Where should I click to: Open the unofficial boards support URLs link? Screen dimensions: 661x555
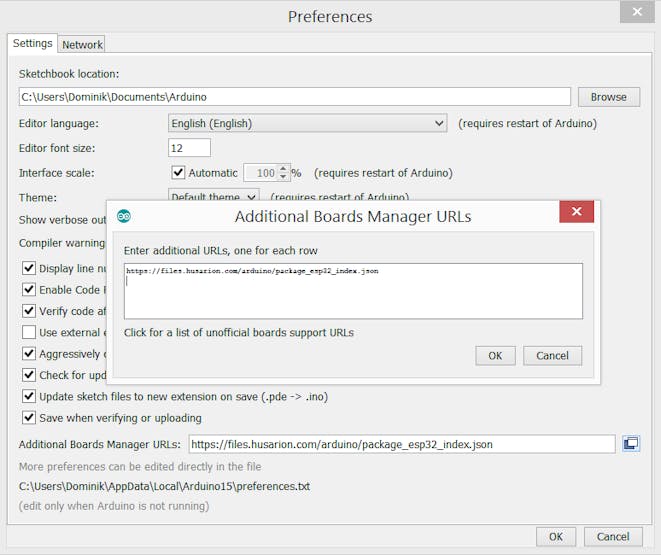click(x=239, y=332)
